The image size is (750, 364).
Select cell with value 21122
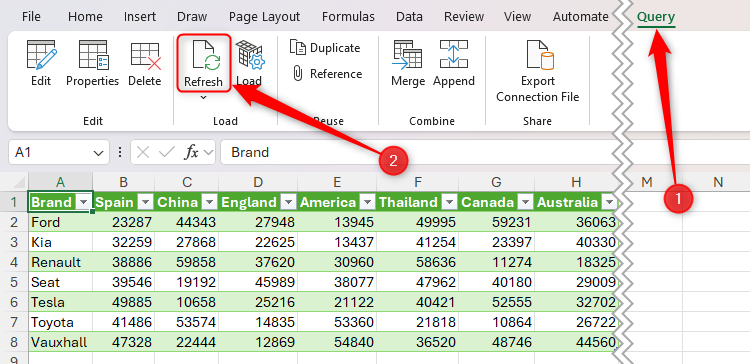[337, 302]
